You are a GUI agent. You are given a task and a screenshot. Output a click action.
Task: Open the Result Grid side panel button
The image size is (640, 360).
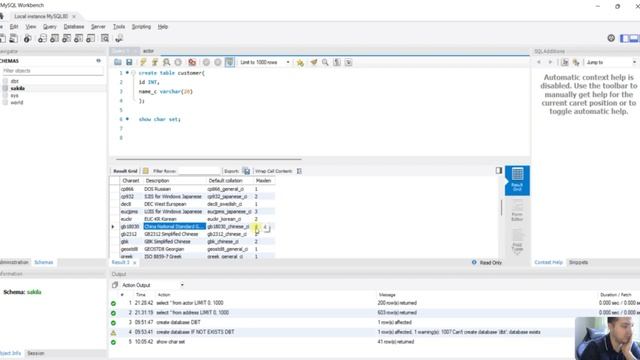coord(517,180)
